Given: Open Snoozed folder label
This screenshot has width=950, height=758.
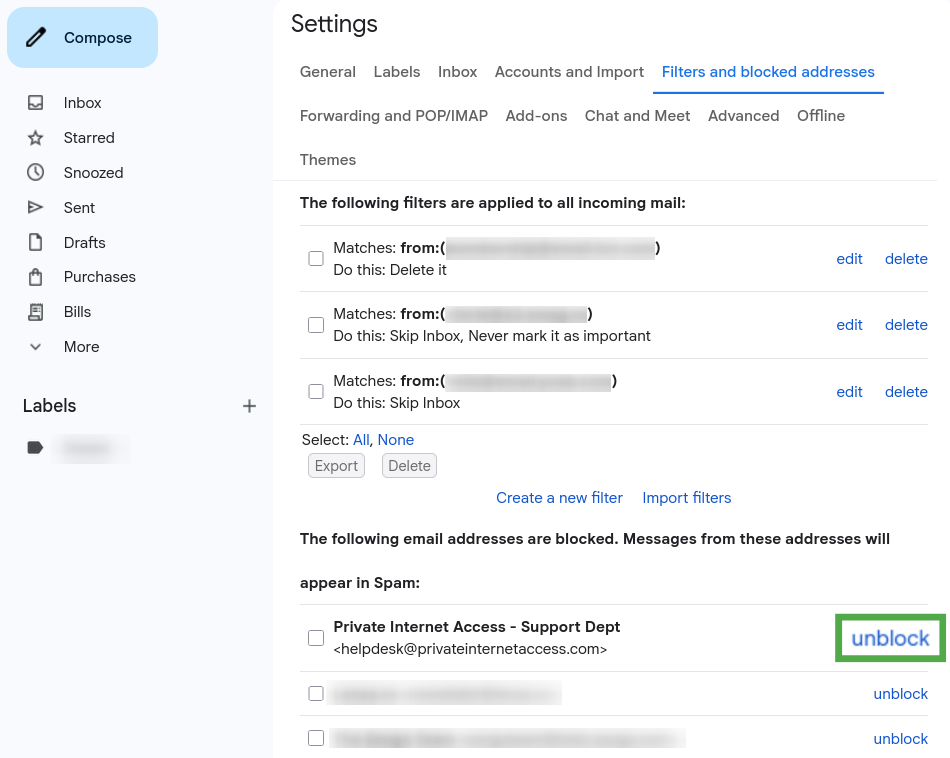Looking at the screenshot, I should 93,173.
